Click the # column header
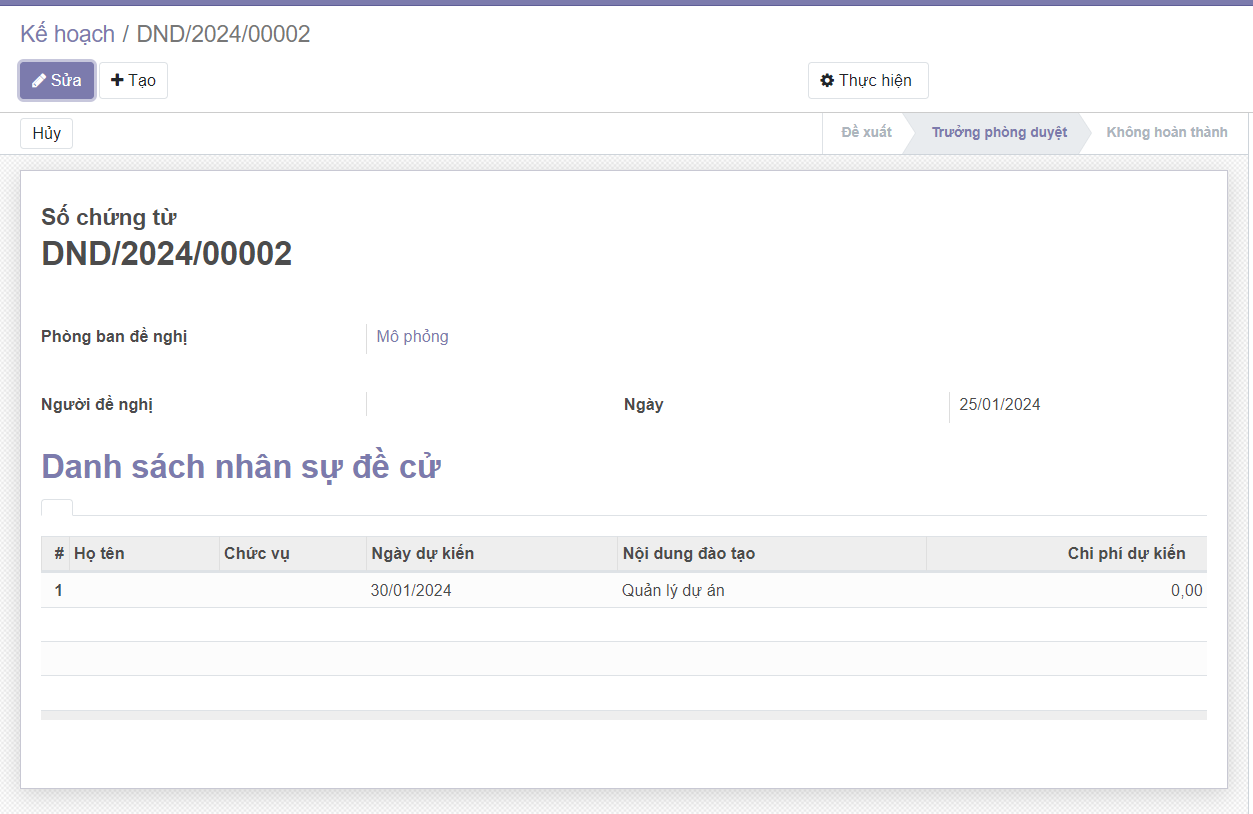 pyautogui.click(x=59, y=554)
